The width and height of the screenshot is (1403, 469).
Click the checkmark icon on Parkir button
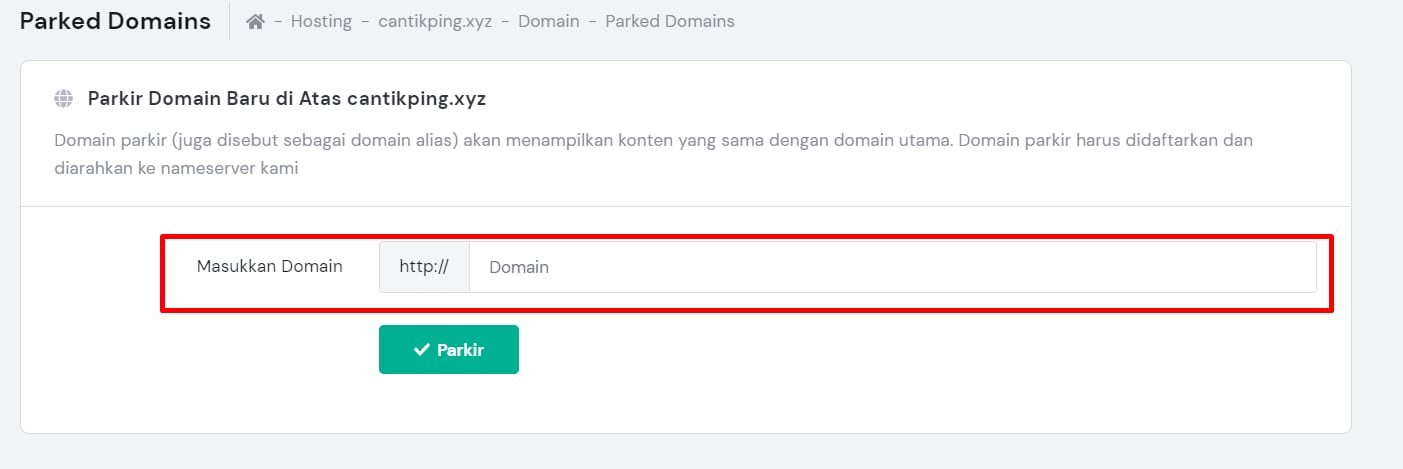[421, 350]
